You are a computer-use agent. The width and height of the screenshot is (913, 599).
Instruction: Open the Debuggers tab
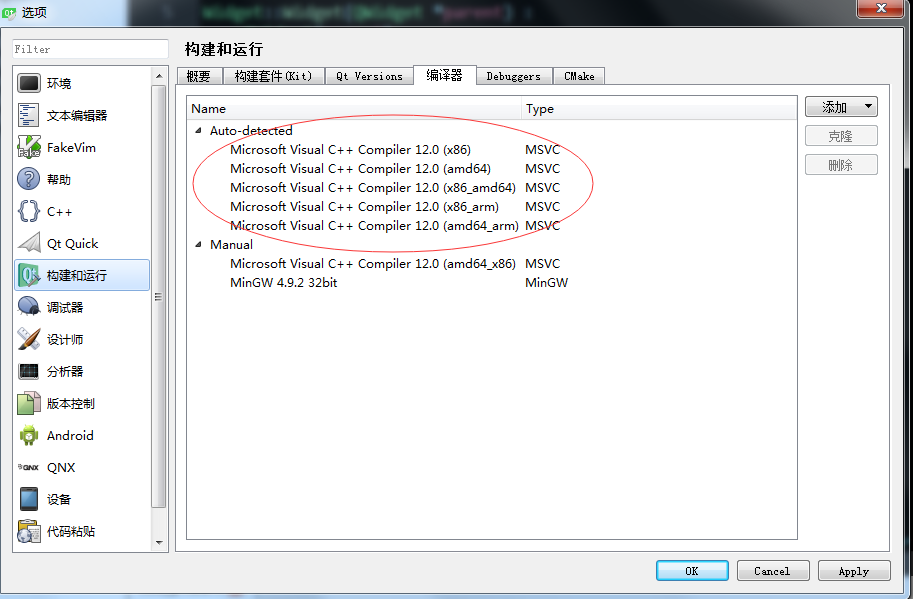click(514, 76)
